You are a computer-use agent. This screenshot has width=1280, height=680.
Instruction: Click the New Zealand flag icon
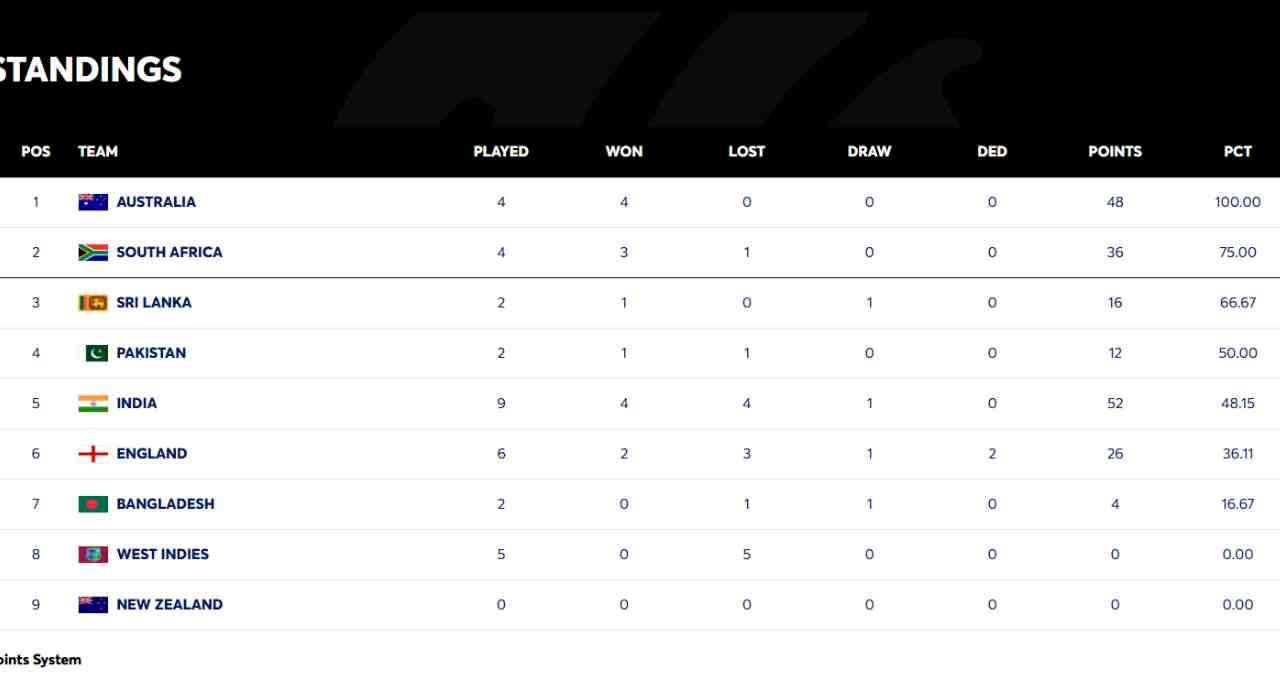click(93, 605)
